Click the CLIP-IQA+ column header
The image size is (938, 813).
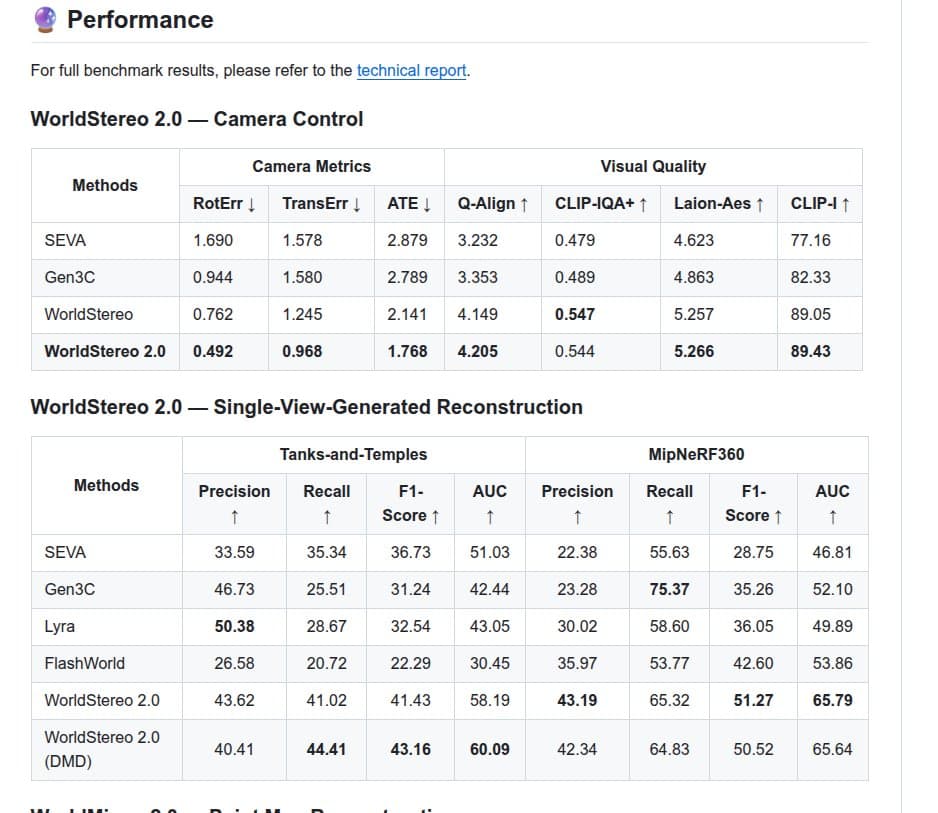point(600,204)
